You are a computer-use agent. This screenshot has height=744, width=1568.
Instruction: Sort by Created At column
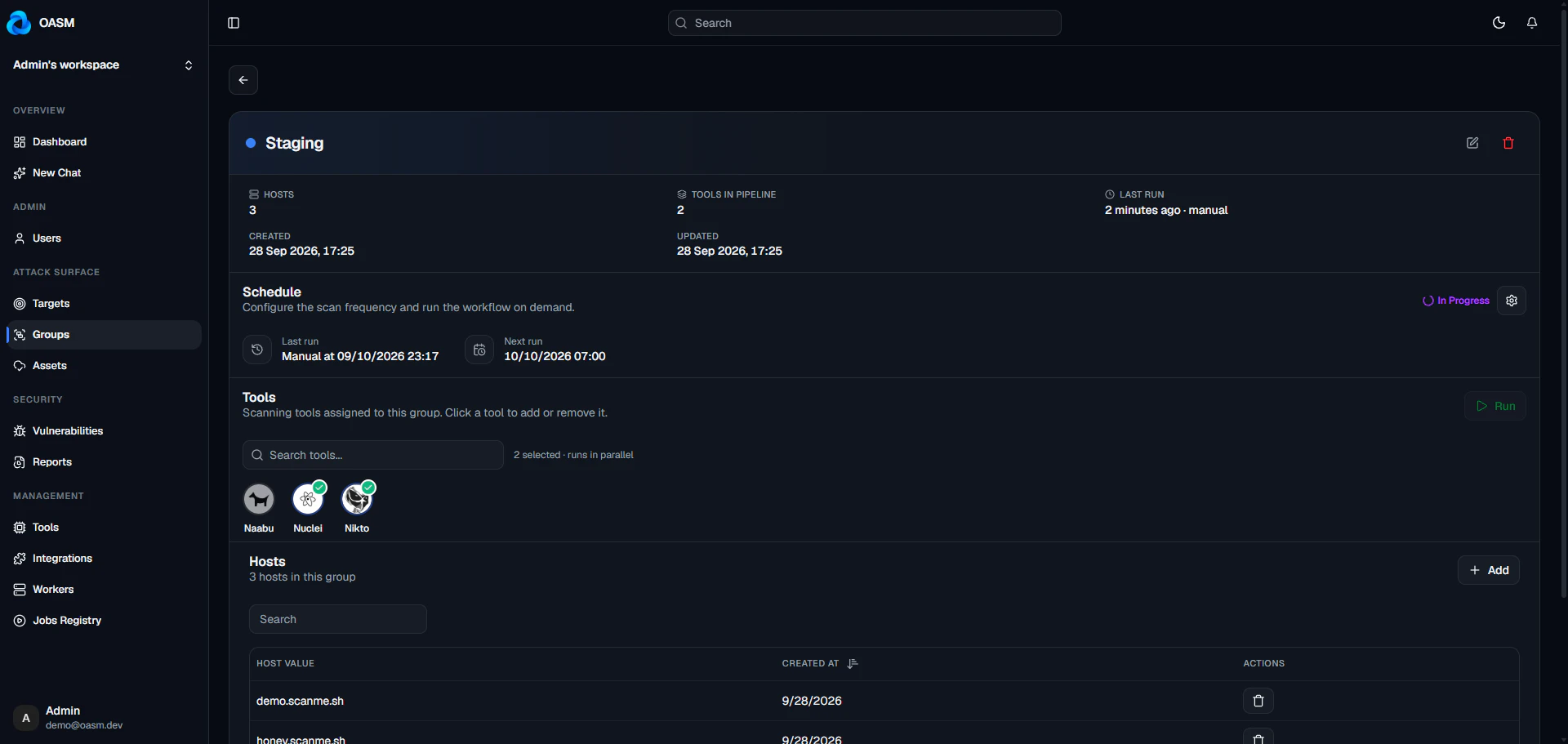coord(820,663)
